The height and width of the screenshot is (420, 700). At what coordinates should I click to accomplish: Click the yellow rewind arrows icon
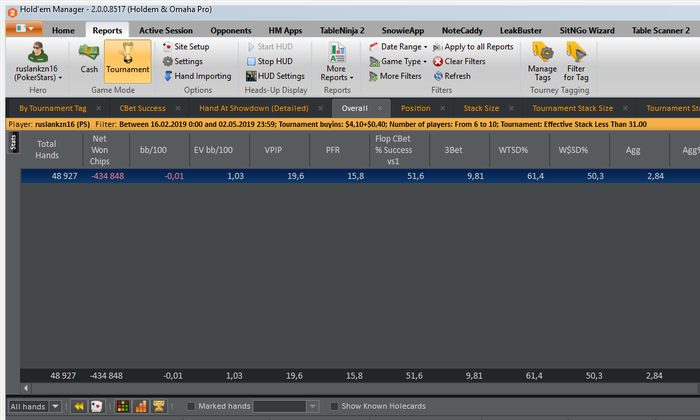(x=79, y=406)
